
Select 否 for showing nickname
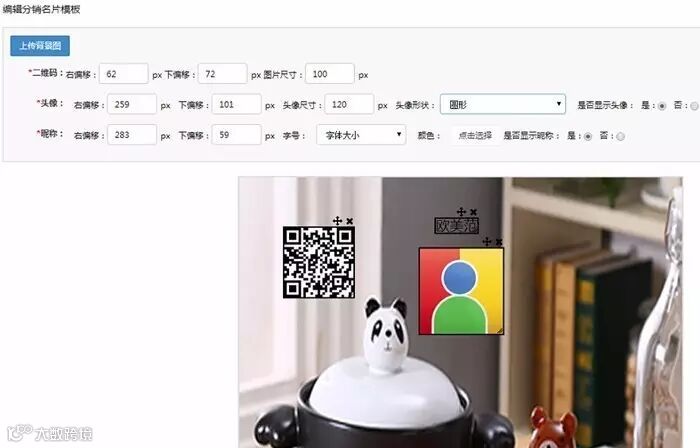click(621, 137)
